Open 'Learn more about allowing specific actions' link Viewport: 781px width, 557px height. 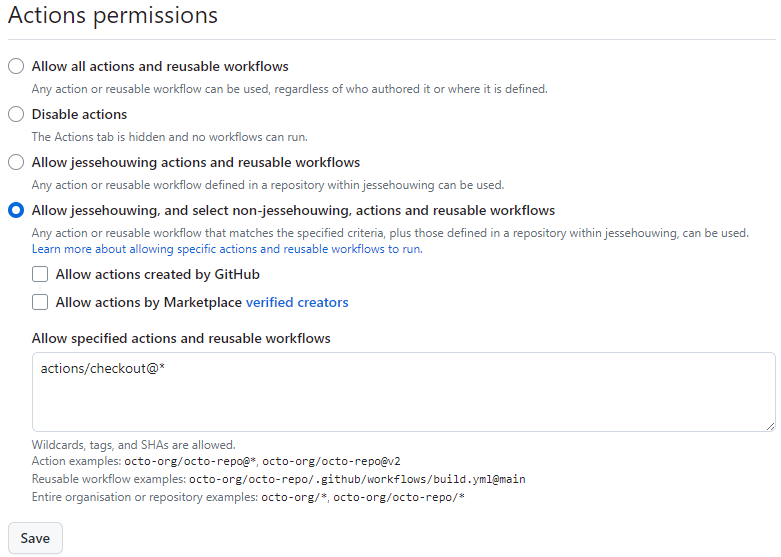coord(226,249)
